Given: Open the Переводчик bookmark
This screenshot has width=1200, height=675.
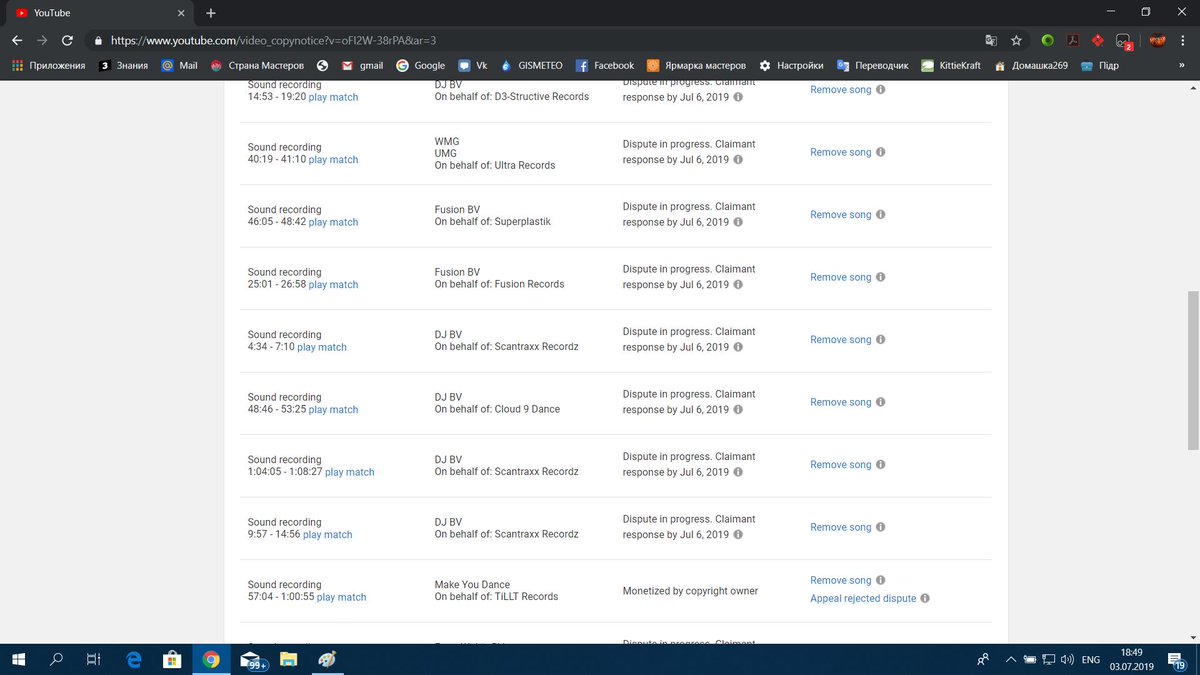Looking at the screenshot, I should pyautogui.click(x=873, y=65).
